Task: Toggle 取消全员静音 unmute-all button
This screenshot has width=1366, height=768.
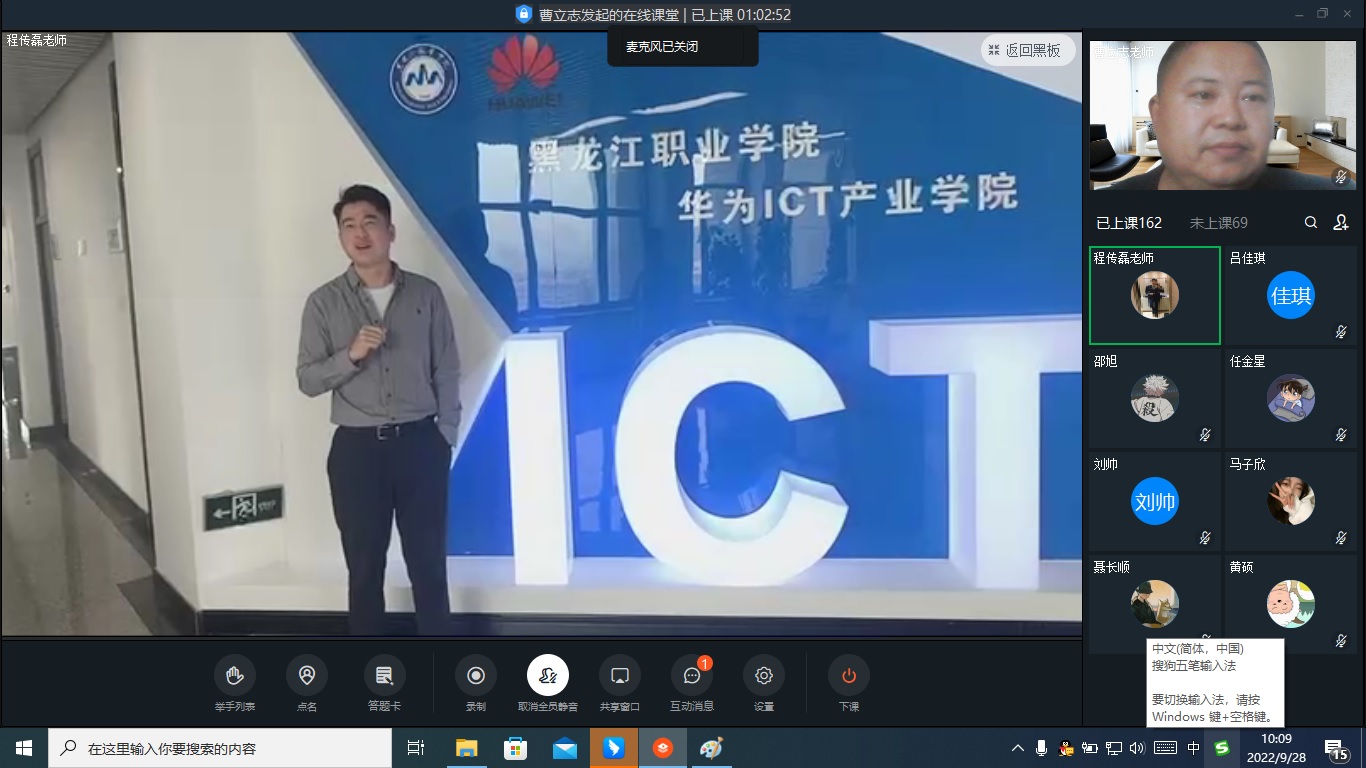Action: click(x=548, y=676)
